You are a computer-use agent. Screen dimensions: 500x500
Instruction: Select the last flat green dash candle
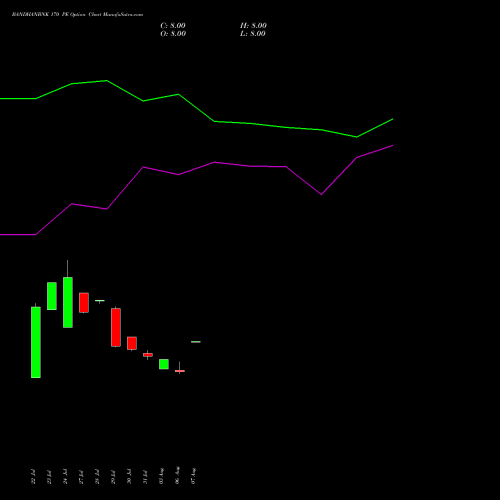(196, 342)
